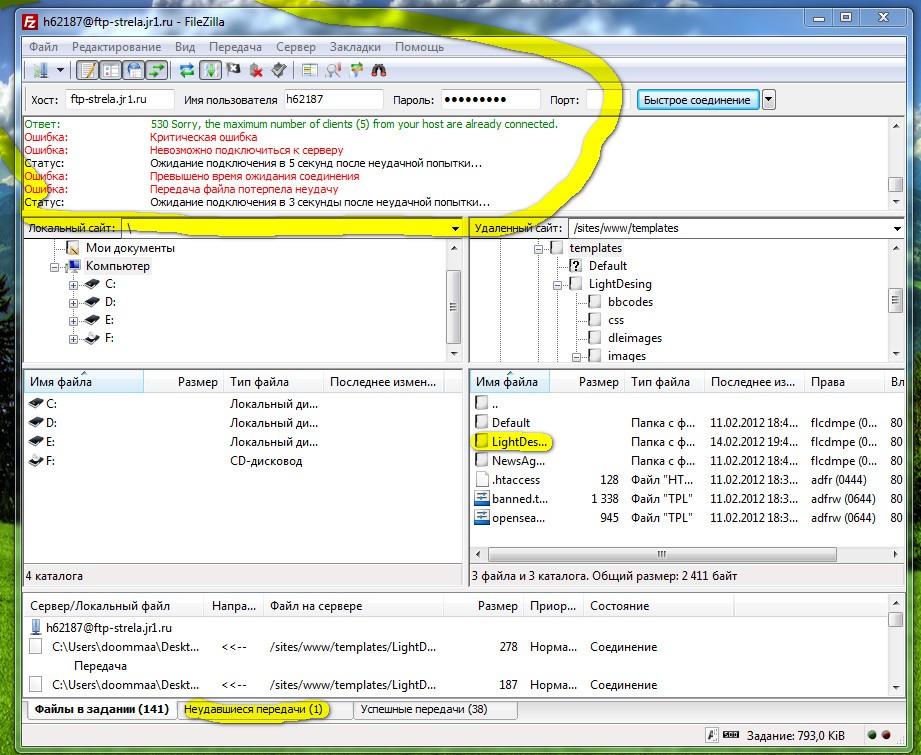Image resolution: width=921 pixels, height=755 pixels.
Task: Sort queue by Состояние column
Action: pos(658,606)
